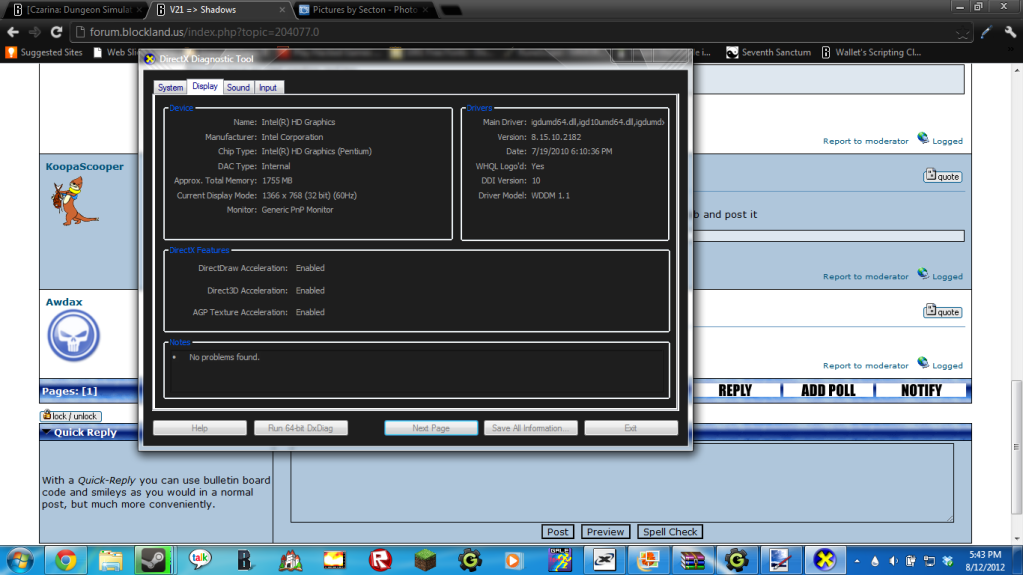Click Save All Information button
The width and height of the screenshot is (1023, 575).
[x=530, y=428]
